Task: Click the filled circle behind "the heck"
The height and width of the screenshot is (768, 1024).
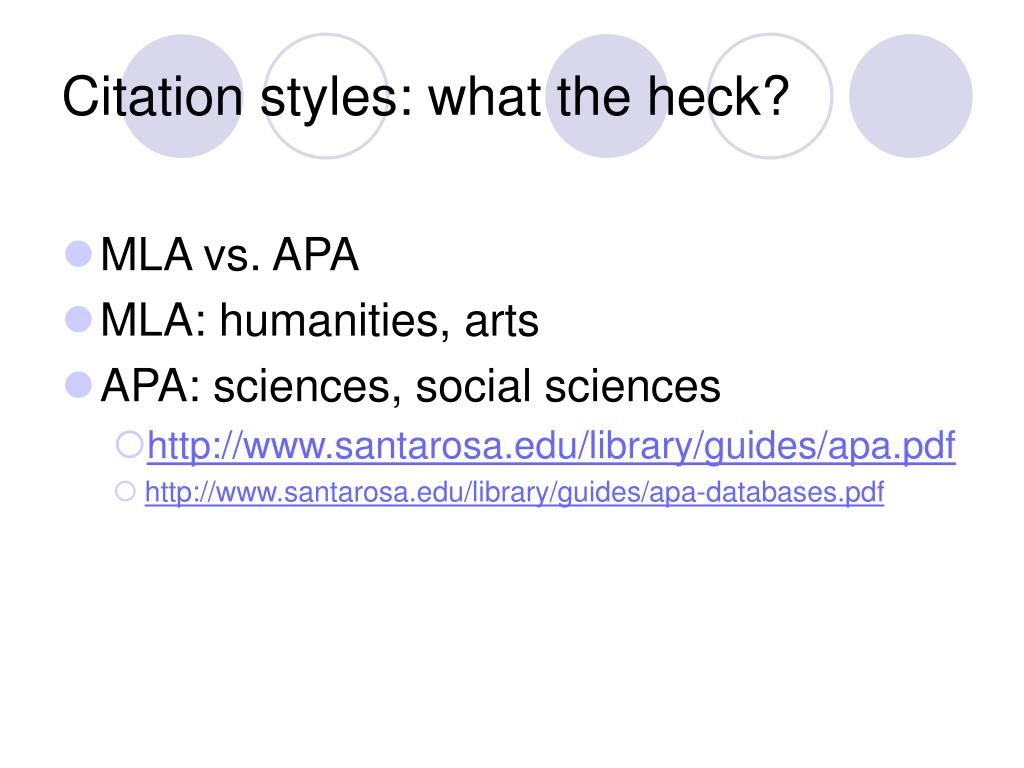Action: tap(607, 96)
